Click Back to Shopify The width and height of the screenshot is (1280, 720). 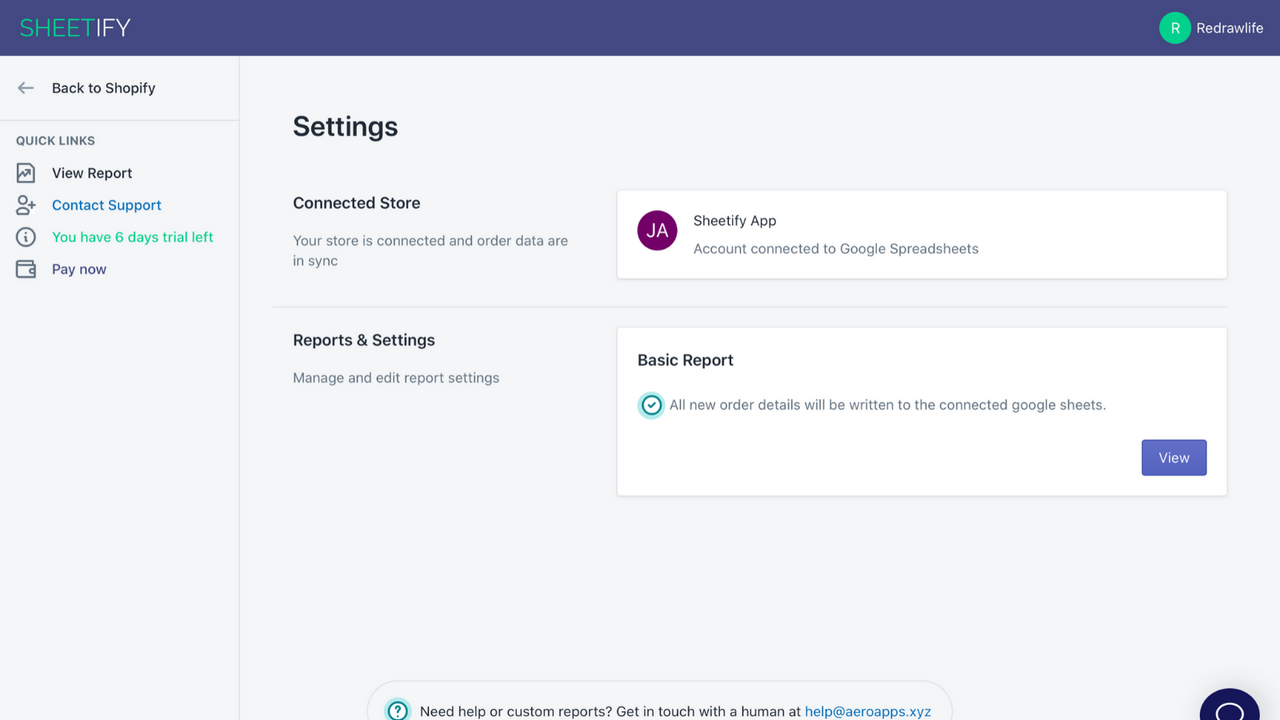click(103, 88)
